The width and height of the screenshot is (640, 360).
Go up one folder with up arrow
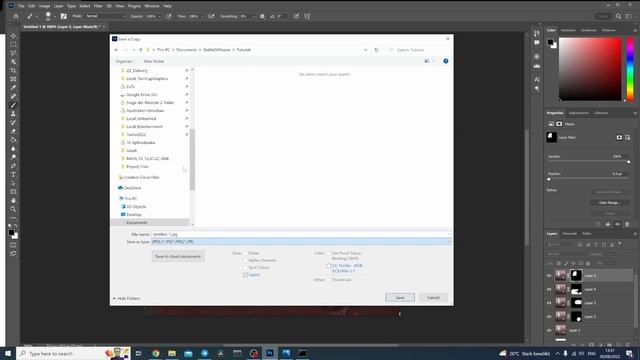(x=141, y=50)
